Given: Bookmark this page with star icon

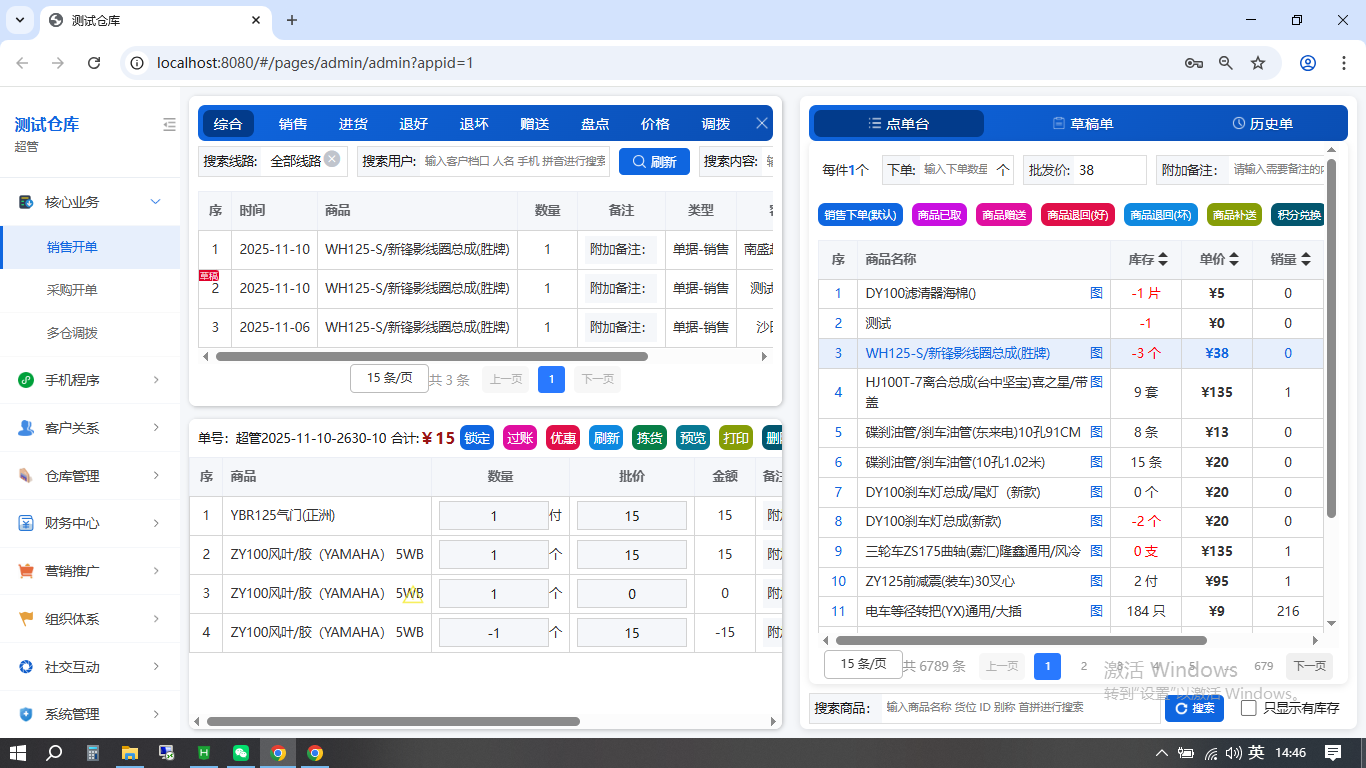Looking at the screenshot, I should (1258, 63).
